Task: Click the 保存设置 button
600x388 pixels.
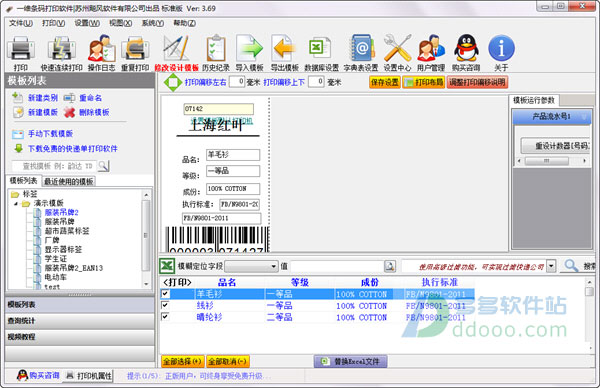Action: click(x=385, y=82)
